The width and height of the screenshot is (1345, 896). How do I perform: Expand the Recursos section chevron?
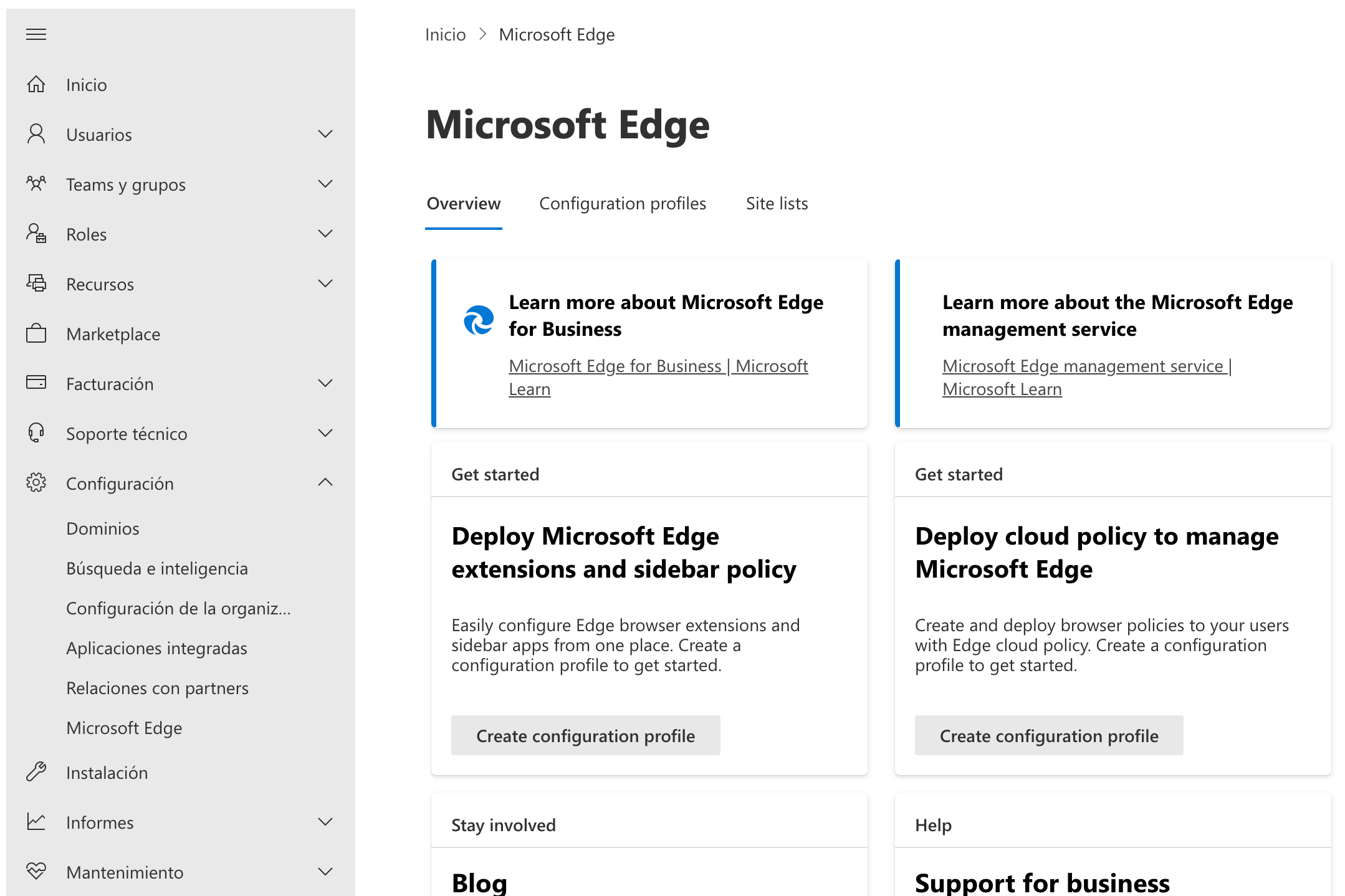pyautogui.click(x=325, y=284)
